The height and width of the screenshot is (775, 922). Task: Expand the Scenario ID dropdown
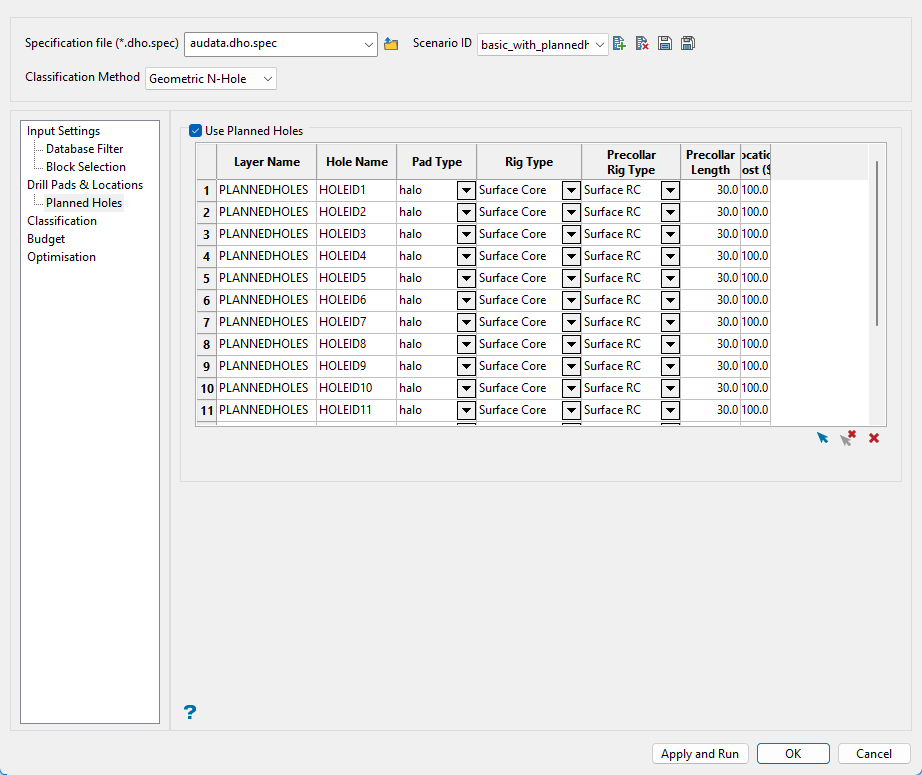599,44
